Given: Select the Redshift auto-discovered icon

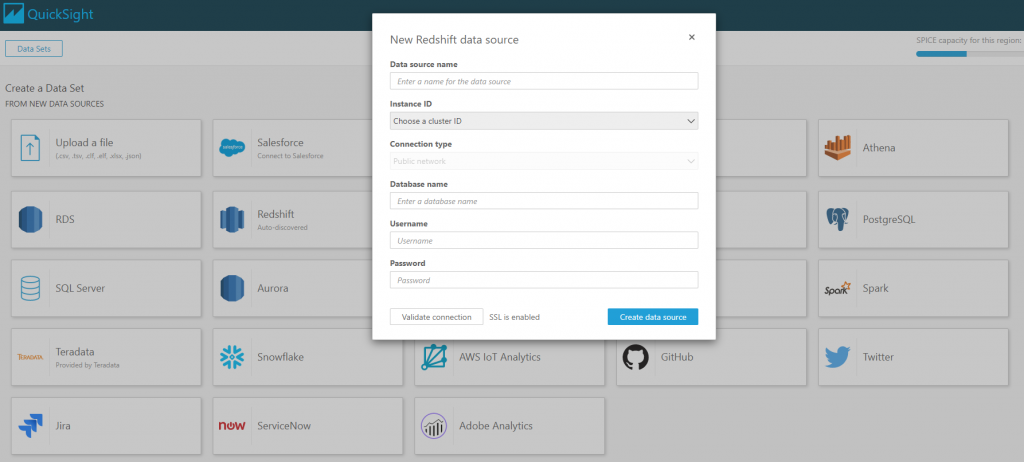Looking at the screenshot, I should [232, 220].
